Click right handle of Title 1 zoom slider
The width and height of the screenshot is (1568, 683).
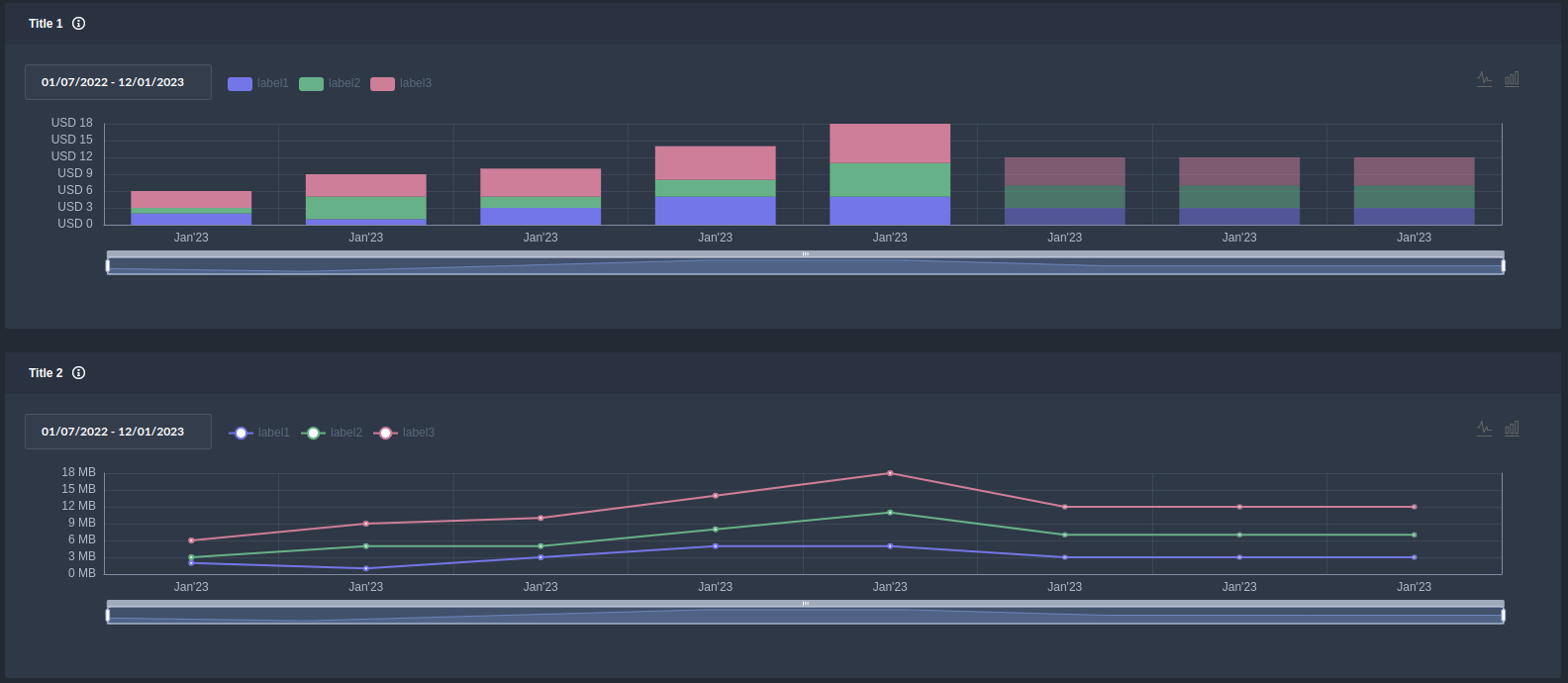pos(1503,265)
